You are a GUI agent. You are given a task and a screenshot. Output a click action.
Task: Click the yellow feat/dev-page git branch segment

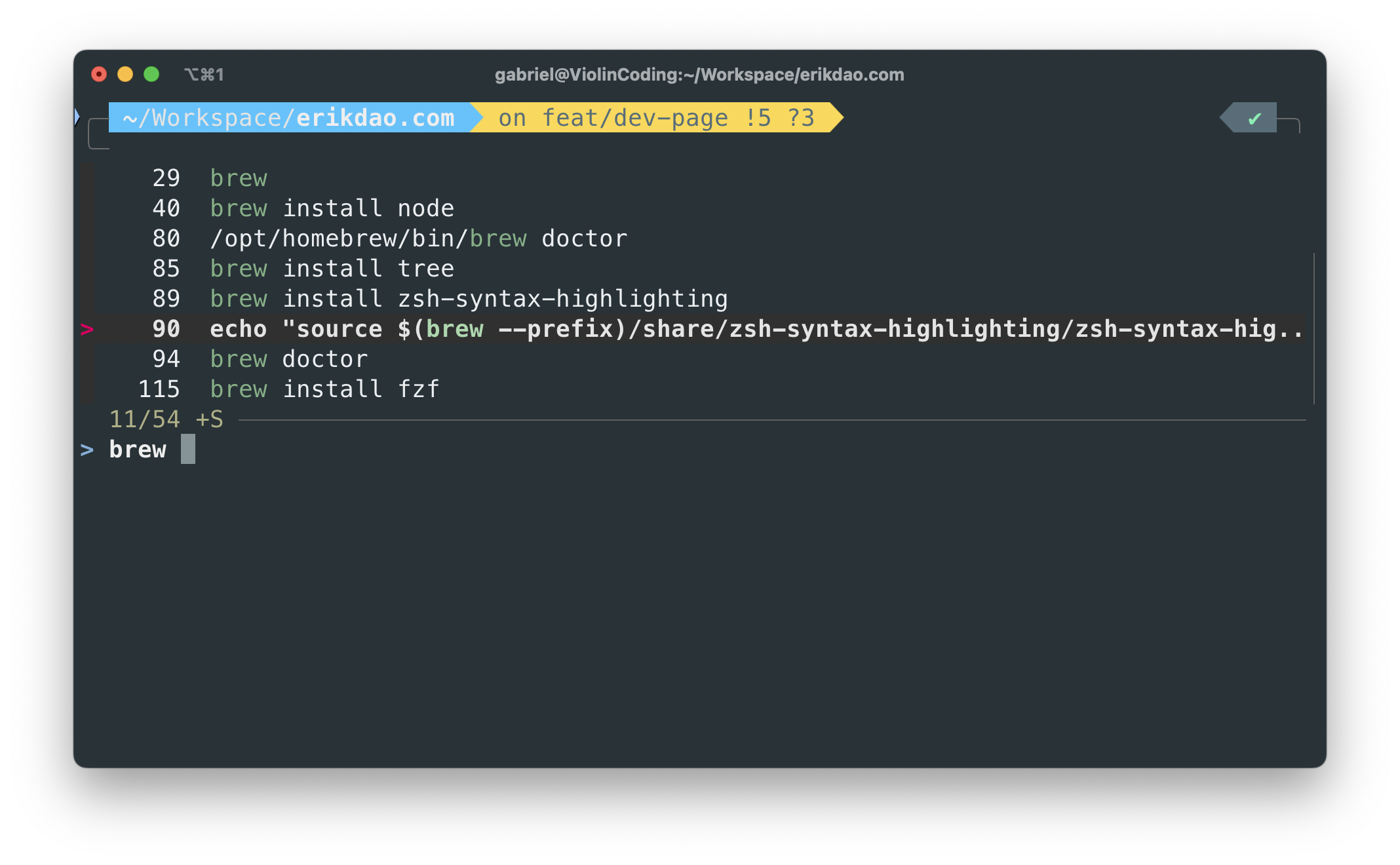pyautogui.click(x=655, y=118)
